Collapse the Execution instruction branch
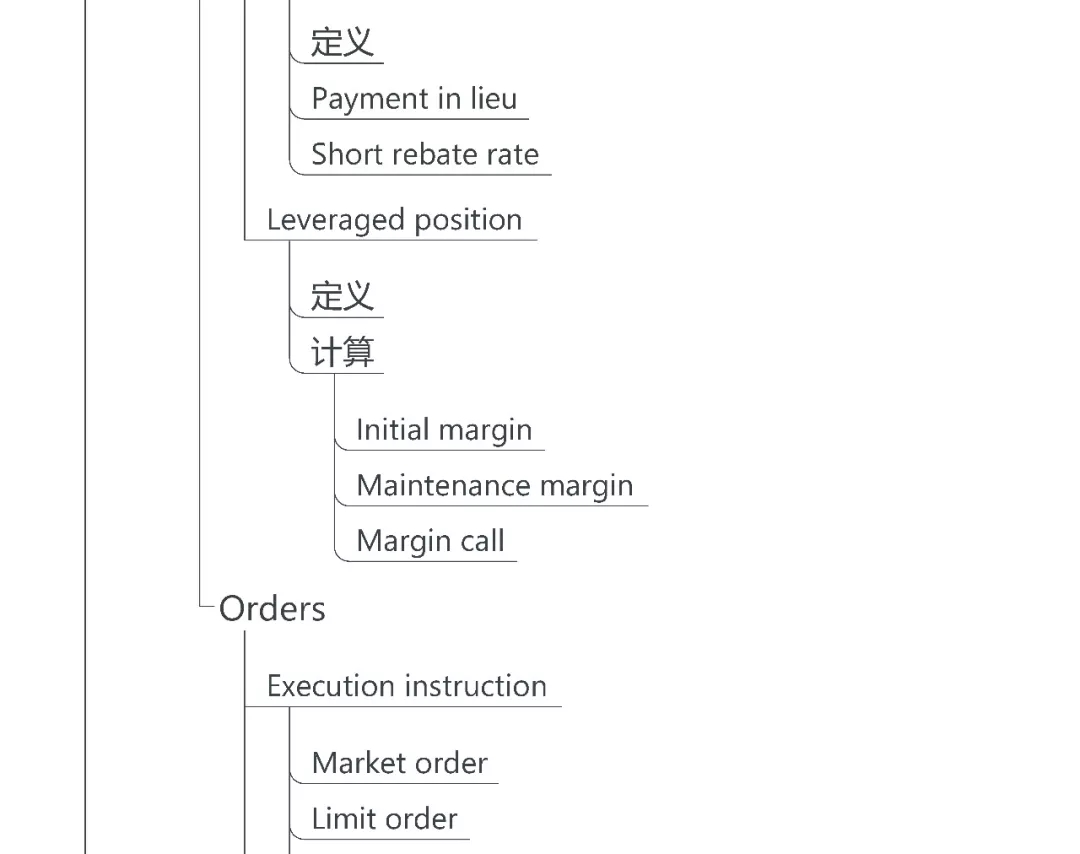This screenshot has height=854, width=1080. [290, 707]
